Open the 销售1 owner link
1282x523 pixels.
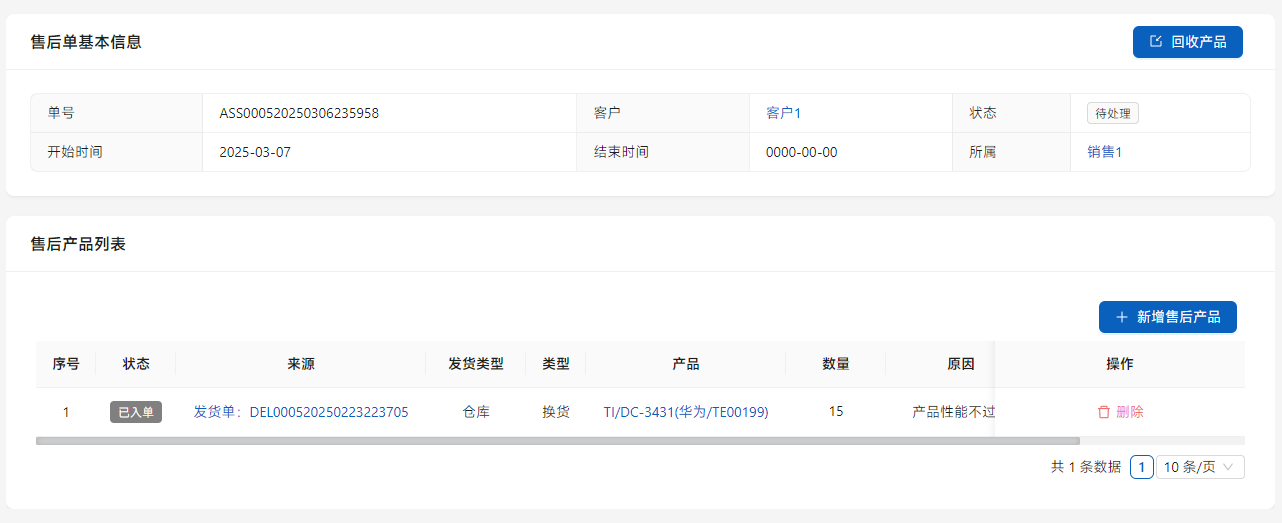1104,152
